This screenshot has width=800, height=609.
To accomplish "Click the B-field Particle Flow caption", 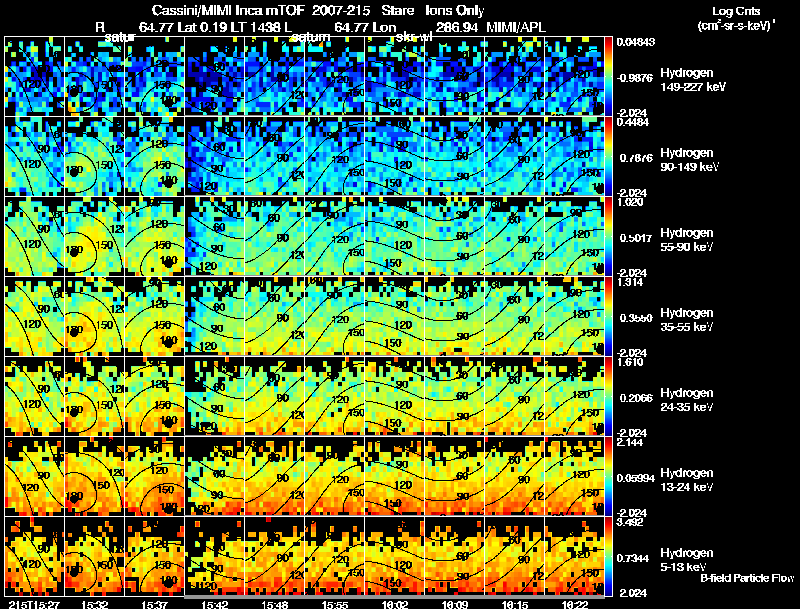I will click(x=747, y=578).
